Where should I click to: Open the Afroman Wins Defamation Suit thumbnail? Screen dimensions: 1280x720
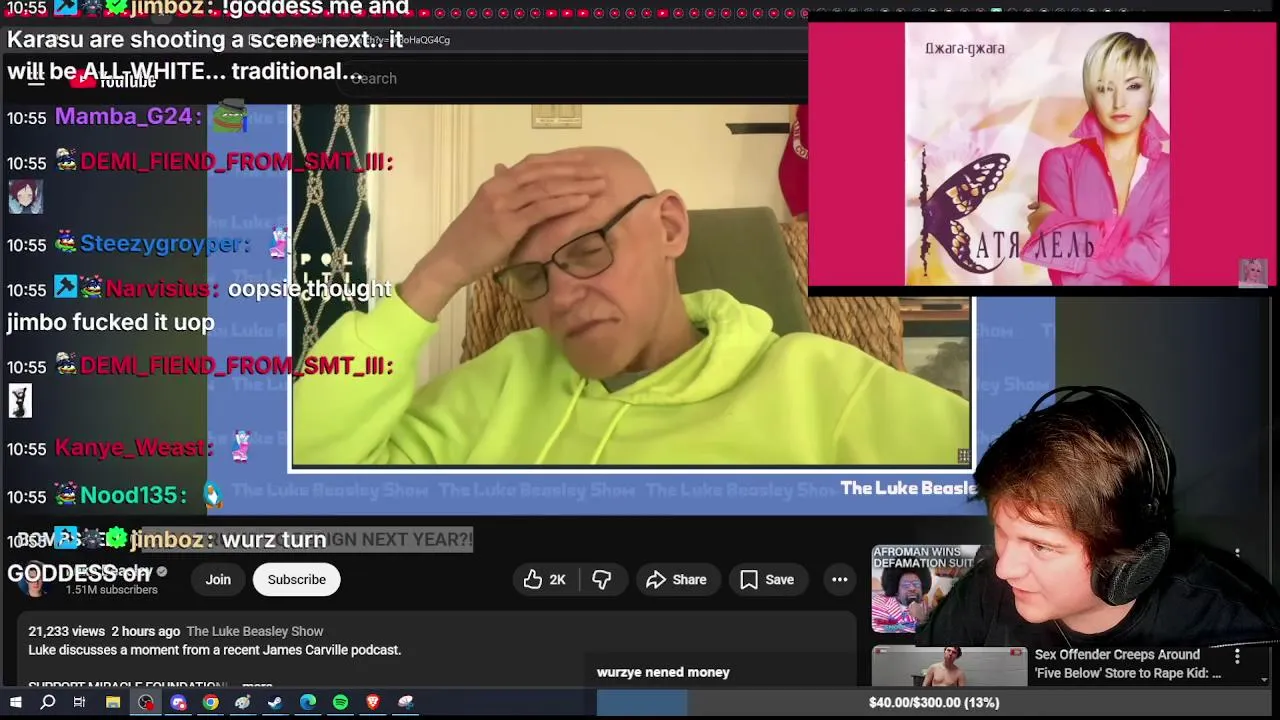tap(927, 590)
